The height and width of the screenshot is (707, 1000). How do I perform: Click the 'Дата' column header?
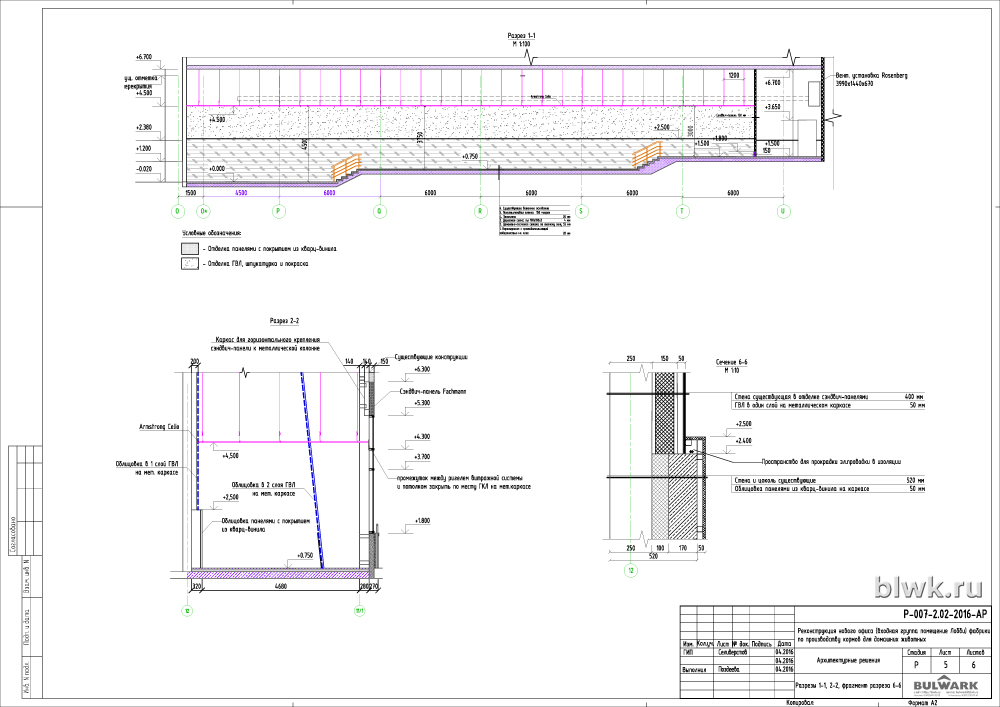(x=784, y=643)
